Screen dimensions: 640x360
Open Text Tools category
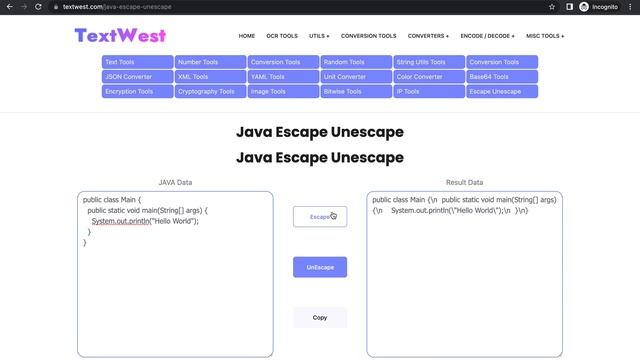point(138,62)
